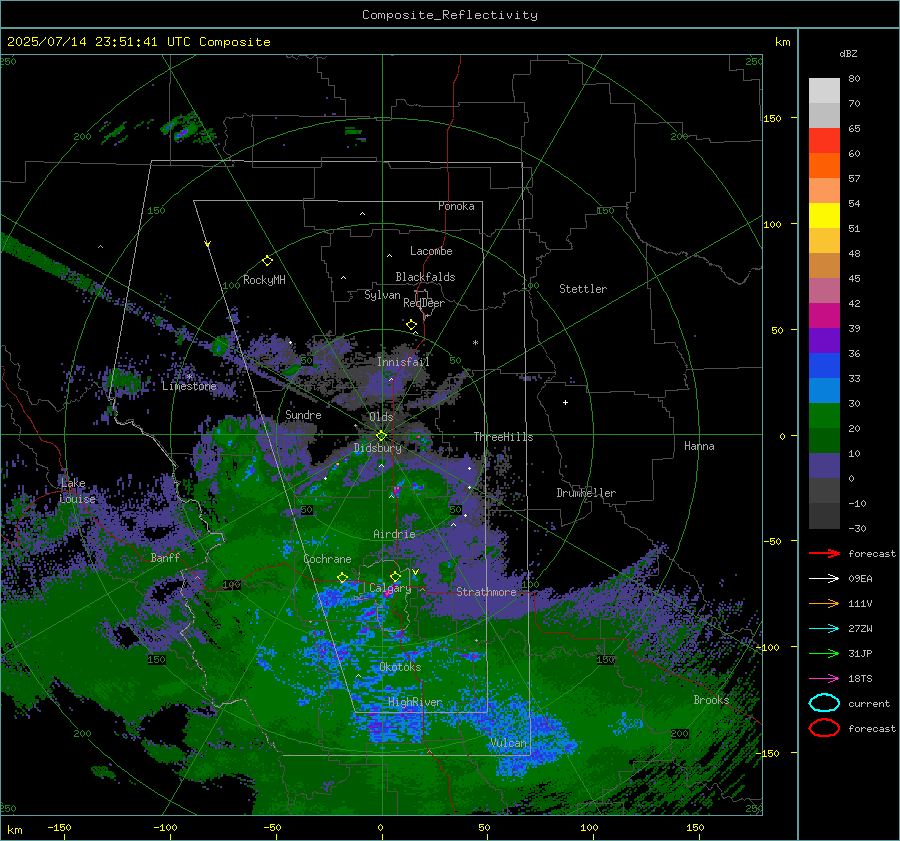Click the Drumheller town label
The image size is (900, 841).
coord(586,493)
